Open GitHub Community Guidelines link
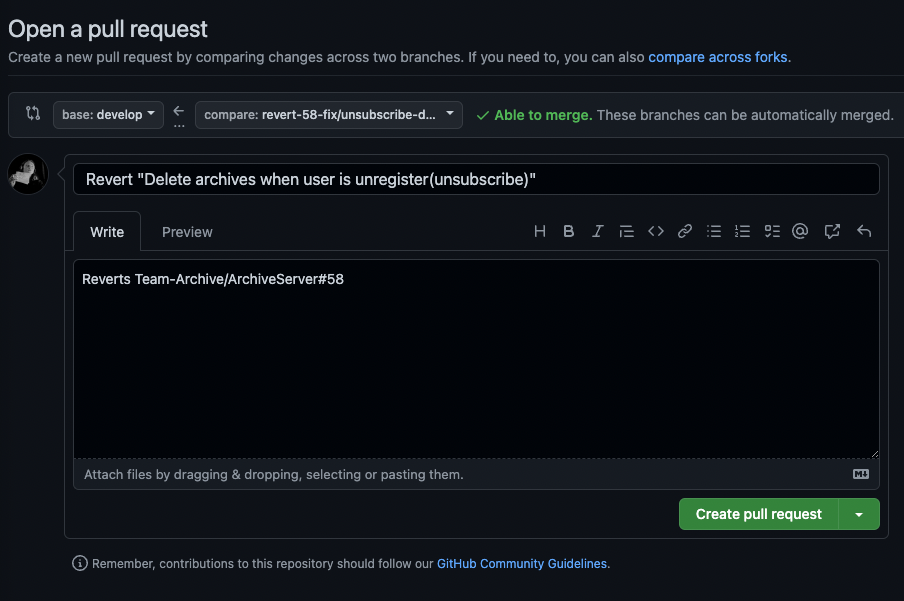Image resolution: width=904 pixels, height=601 pixels. tap(522, 564)
